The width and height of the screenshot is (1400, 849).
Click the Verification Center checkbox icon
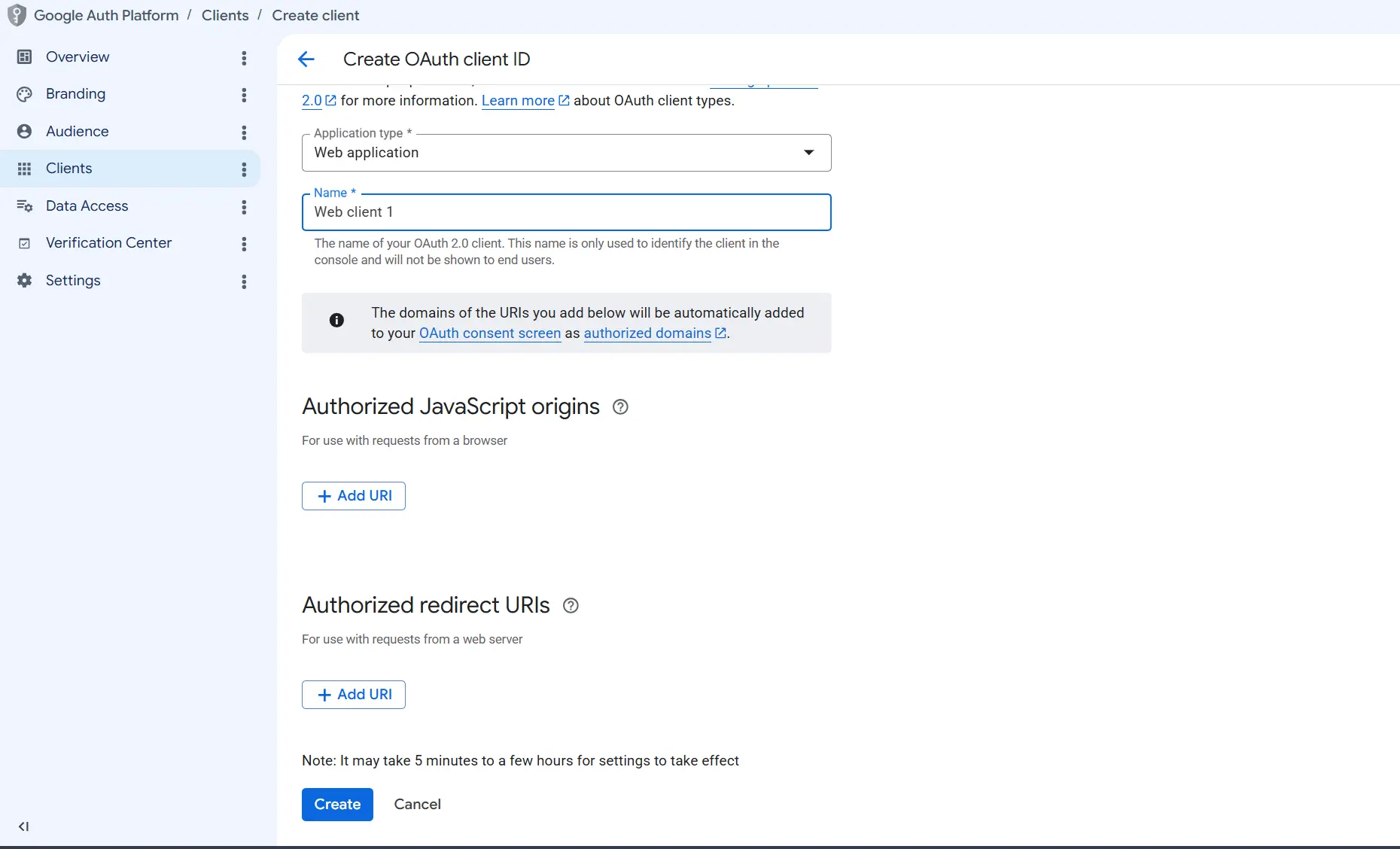24,243
